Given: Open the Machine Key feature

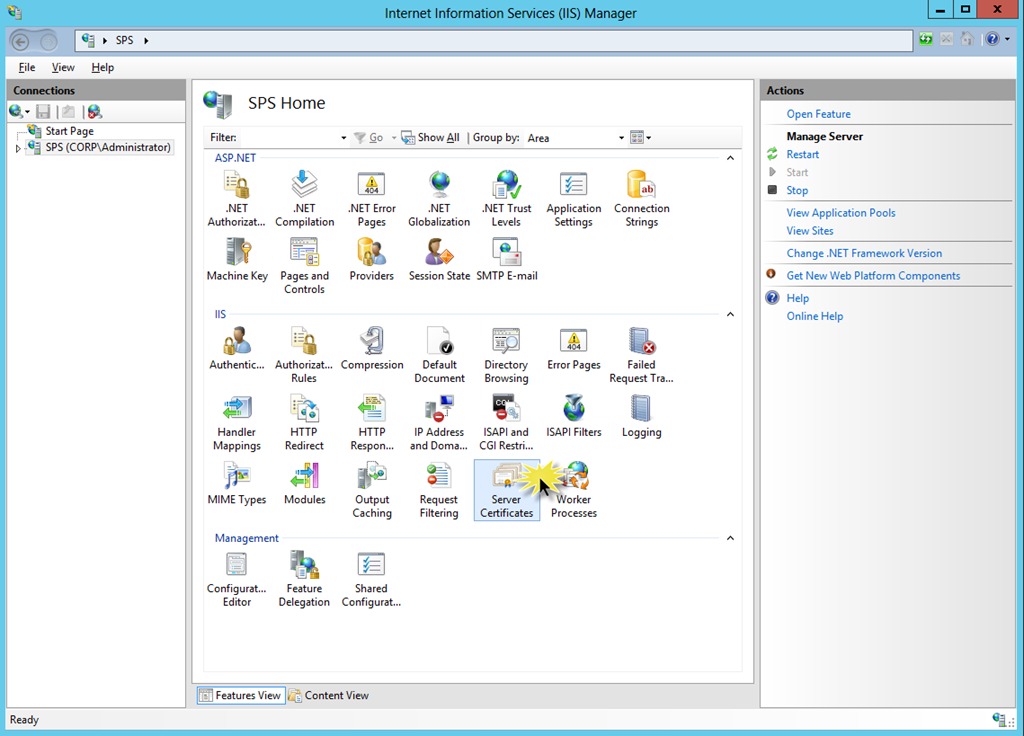Looking at the screenshot, I should 237,259.
